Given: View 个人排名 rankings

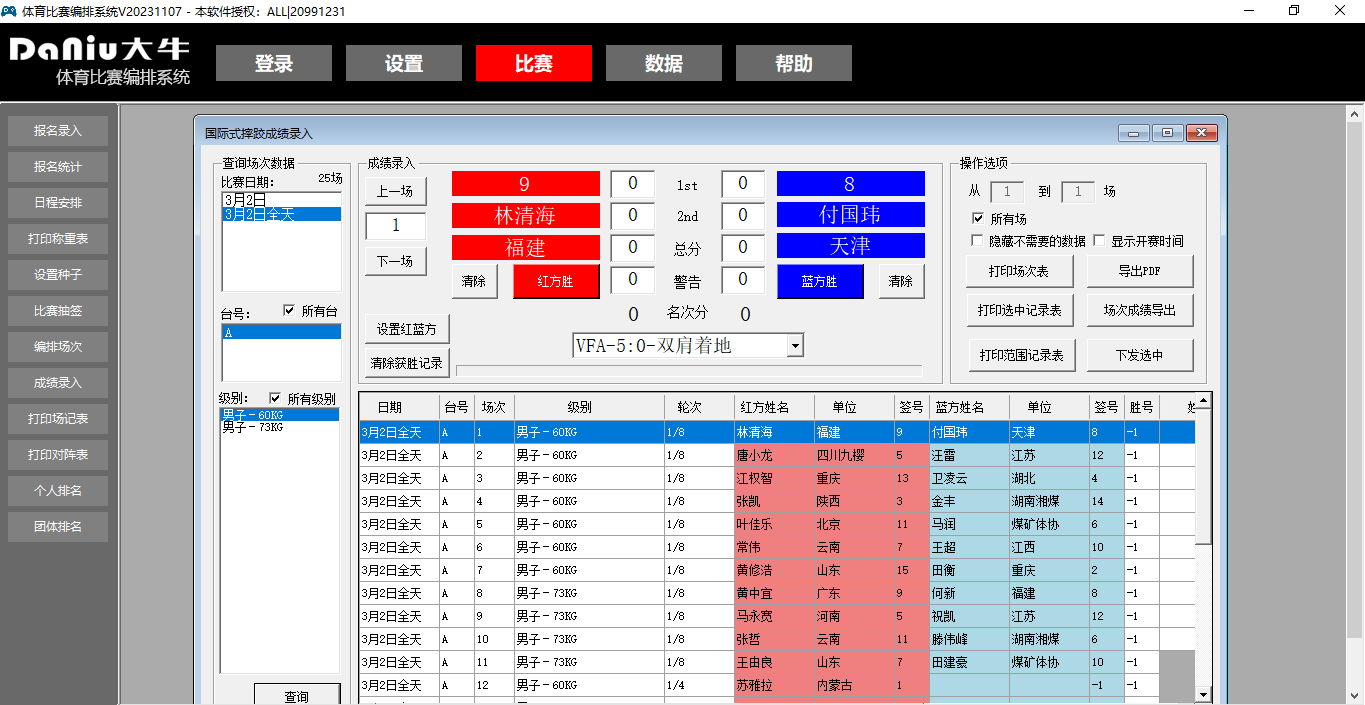Looking at the screenshot, I should [x=57, y=490].
